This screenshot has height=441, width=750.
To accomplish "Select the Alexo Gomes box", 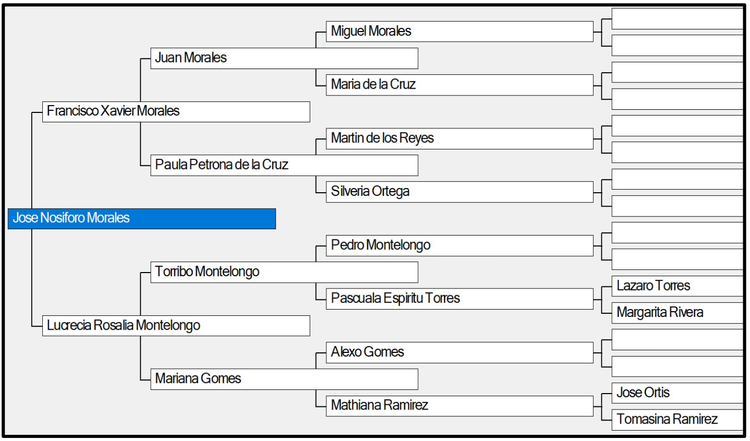I will [x=460, y=352].
